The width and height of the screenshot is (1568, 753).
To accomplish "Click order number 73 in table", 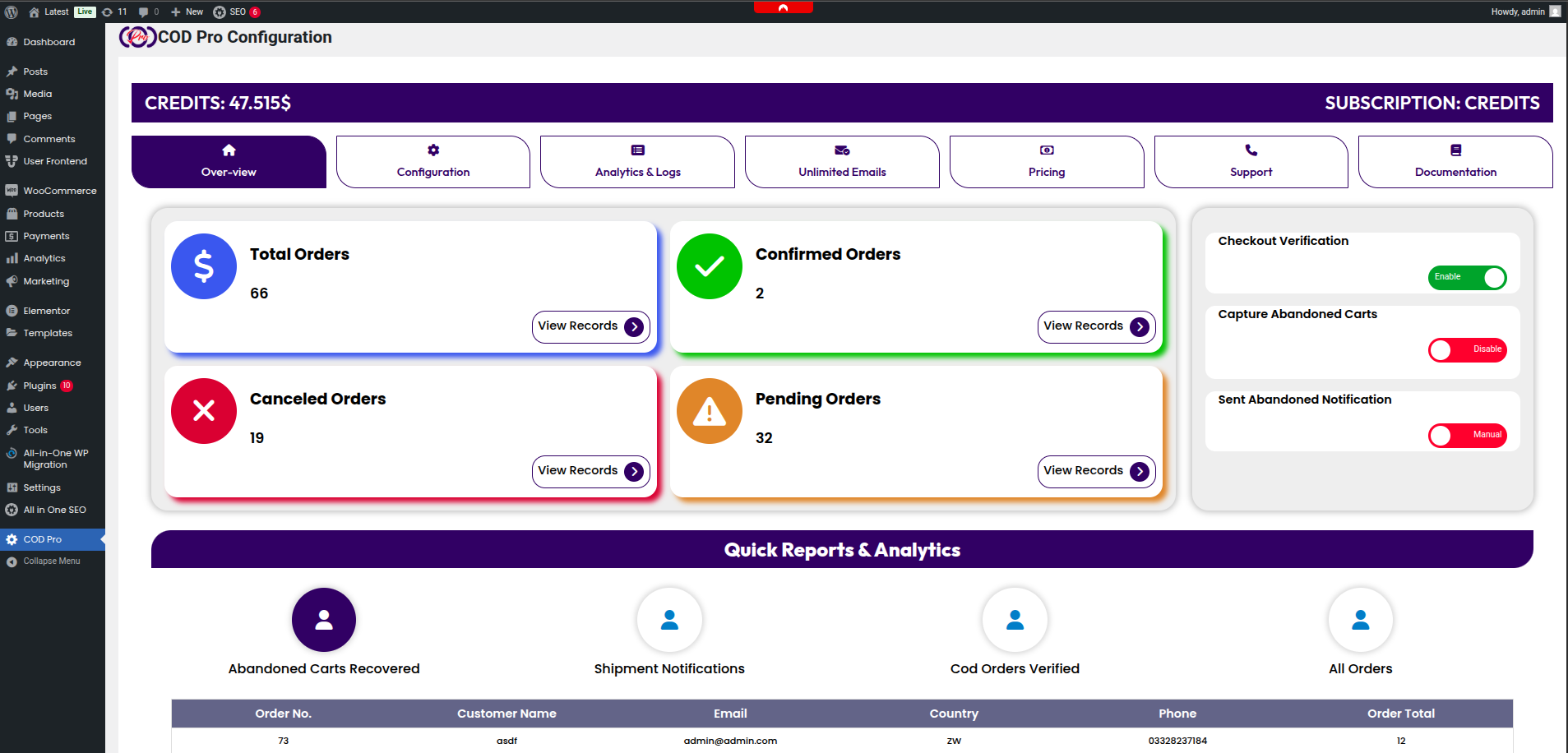I will click(x=284, y=741).
